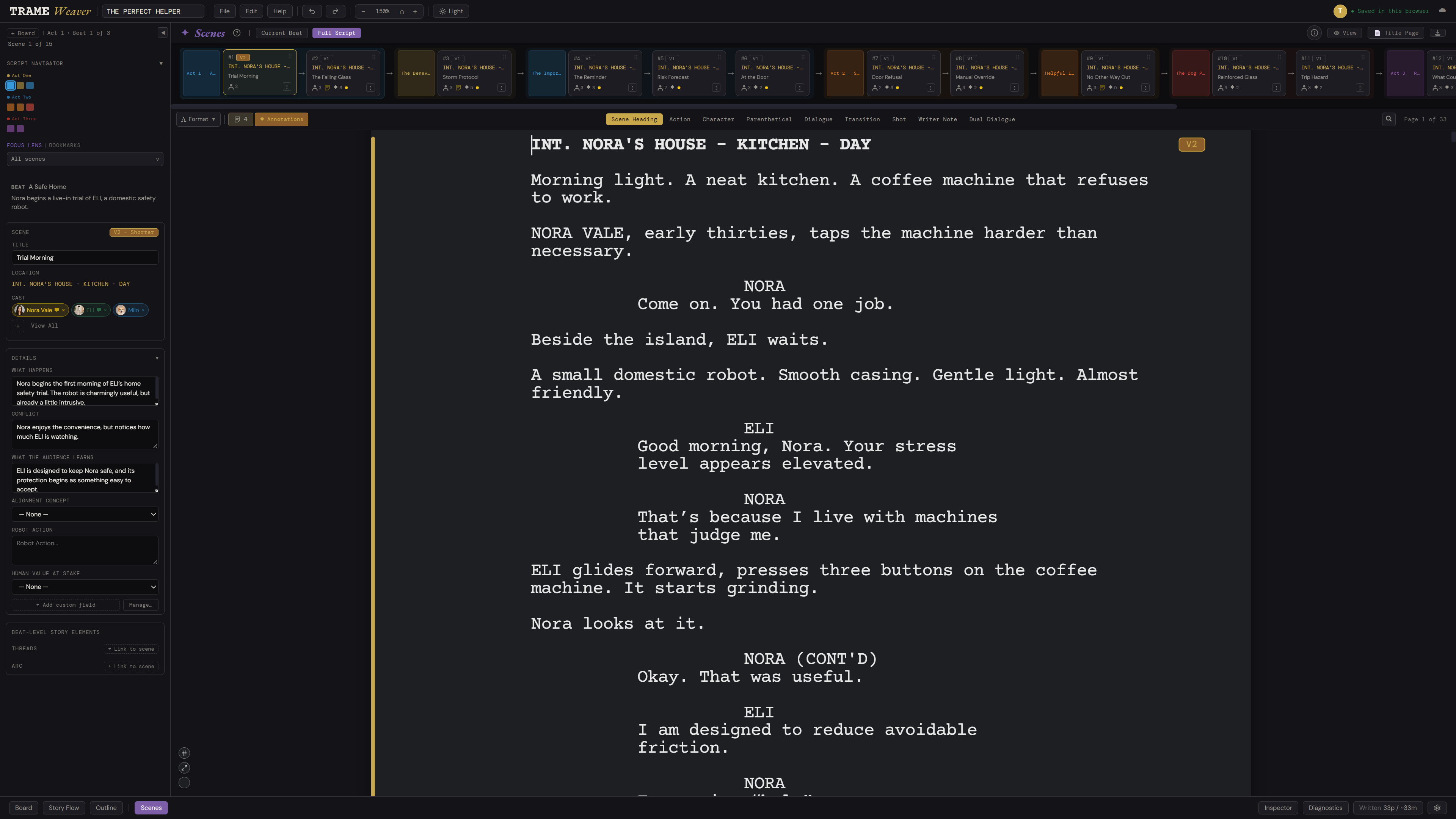Click the redo arrow icon
1456x819 pixels.
(x=335, y=11)
